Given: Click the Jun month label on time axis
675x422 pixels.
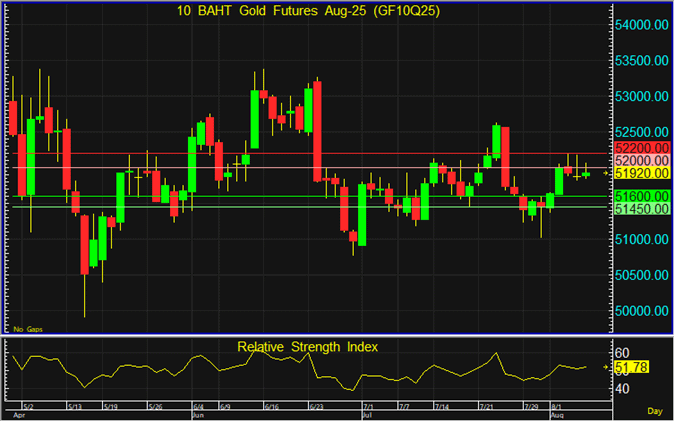Looking at the screenshot, I should pyautogui.click(x=197, y=413).
